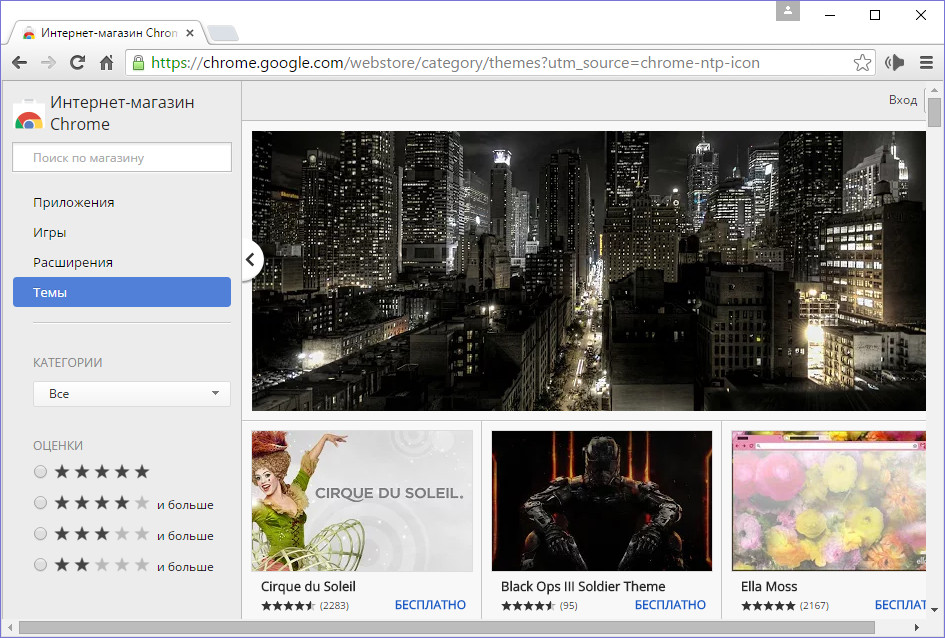Open the Игры section
Viewport: 945px width, 638px height.
tap(49, 233)
